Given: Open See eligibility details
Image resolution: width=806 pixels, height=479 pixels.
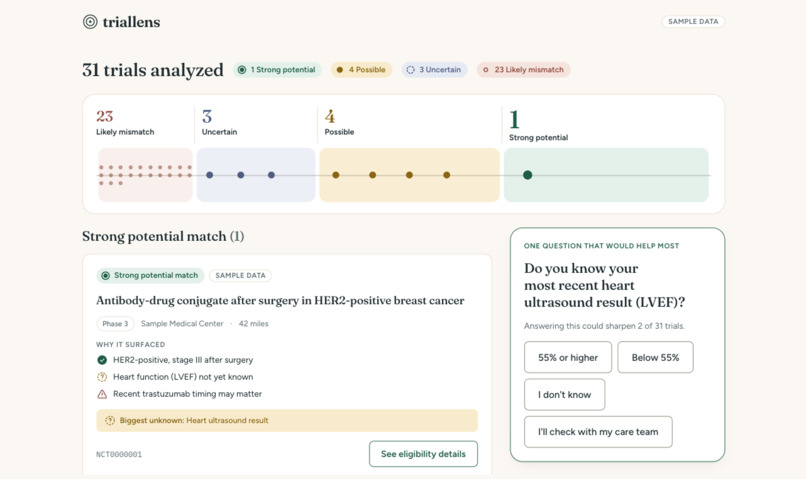Looking at the screenshot, I should tap(423, 454).
